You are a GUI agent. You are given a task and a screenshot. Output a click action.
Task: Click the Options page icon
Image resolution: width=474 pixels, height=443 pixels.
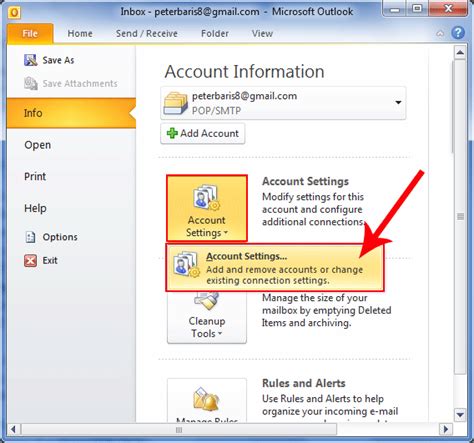click(30, 237)
